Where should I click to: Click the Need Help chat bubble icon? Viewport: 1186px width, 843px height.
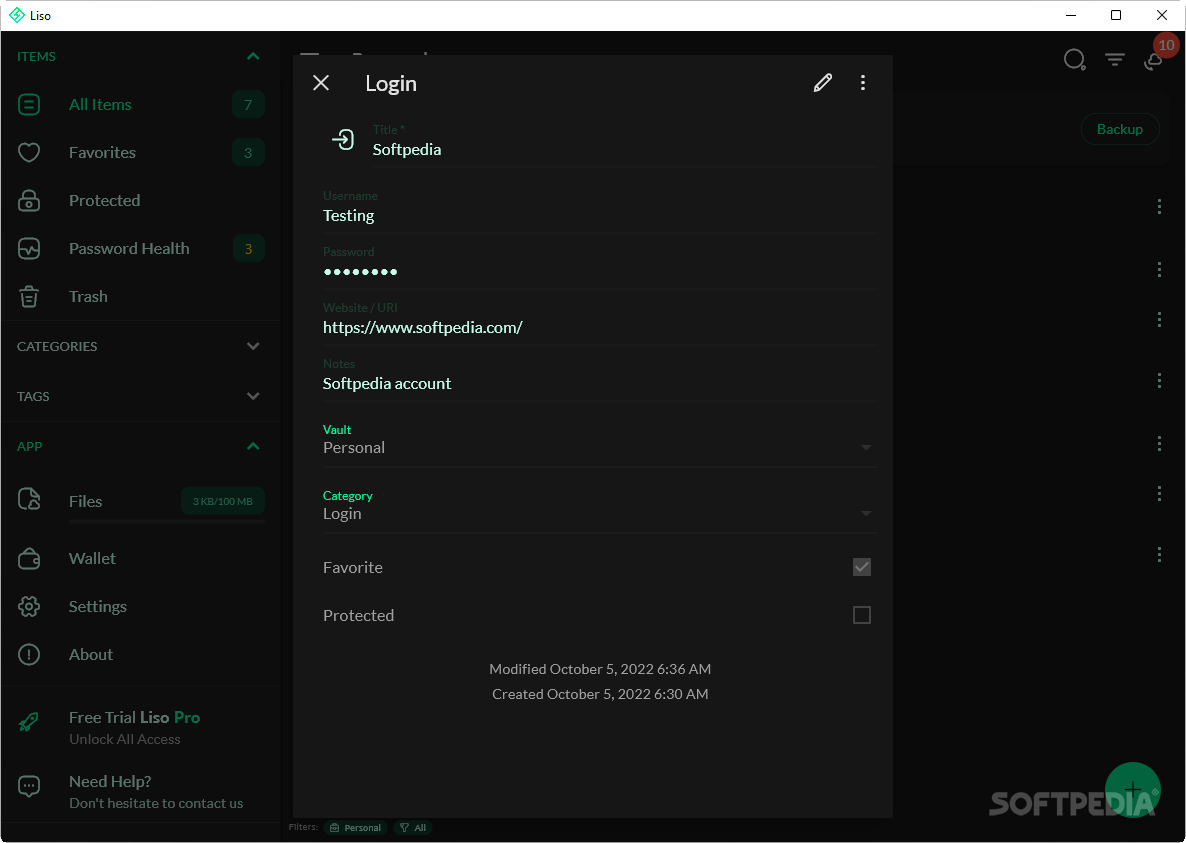point(29,787)
